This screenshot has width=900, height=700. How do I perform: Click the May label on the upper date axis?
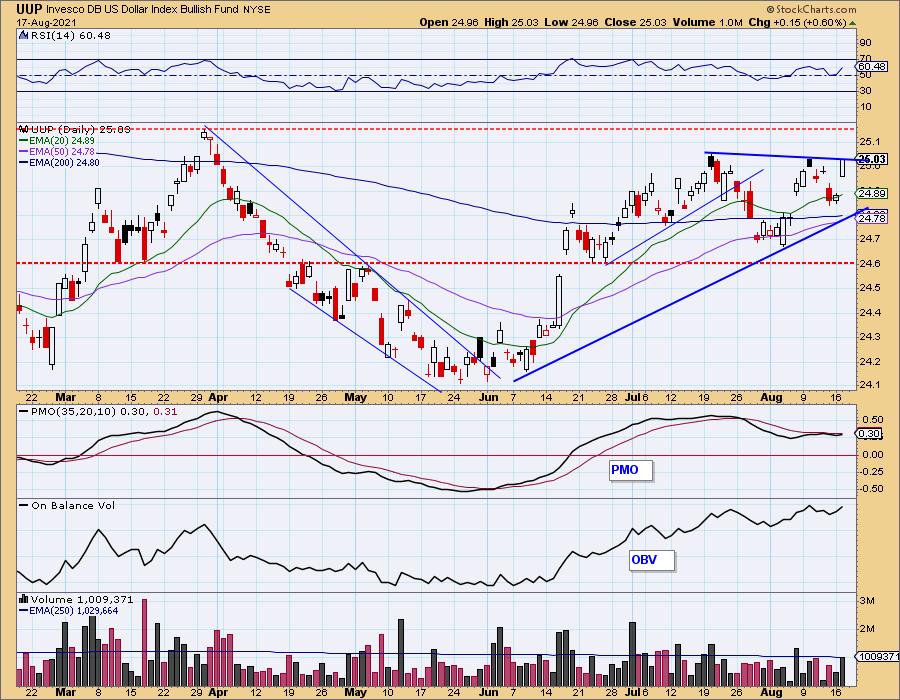[x=355, y=398]
